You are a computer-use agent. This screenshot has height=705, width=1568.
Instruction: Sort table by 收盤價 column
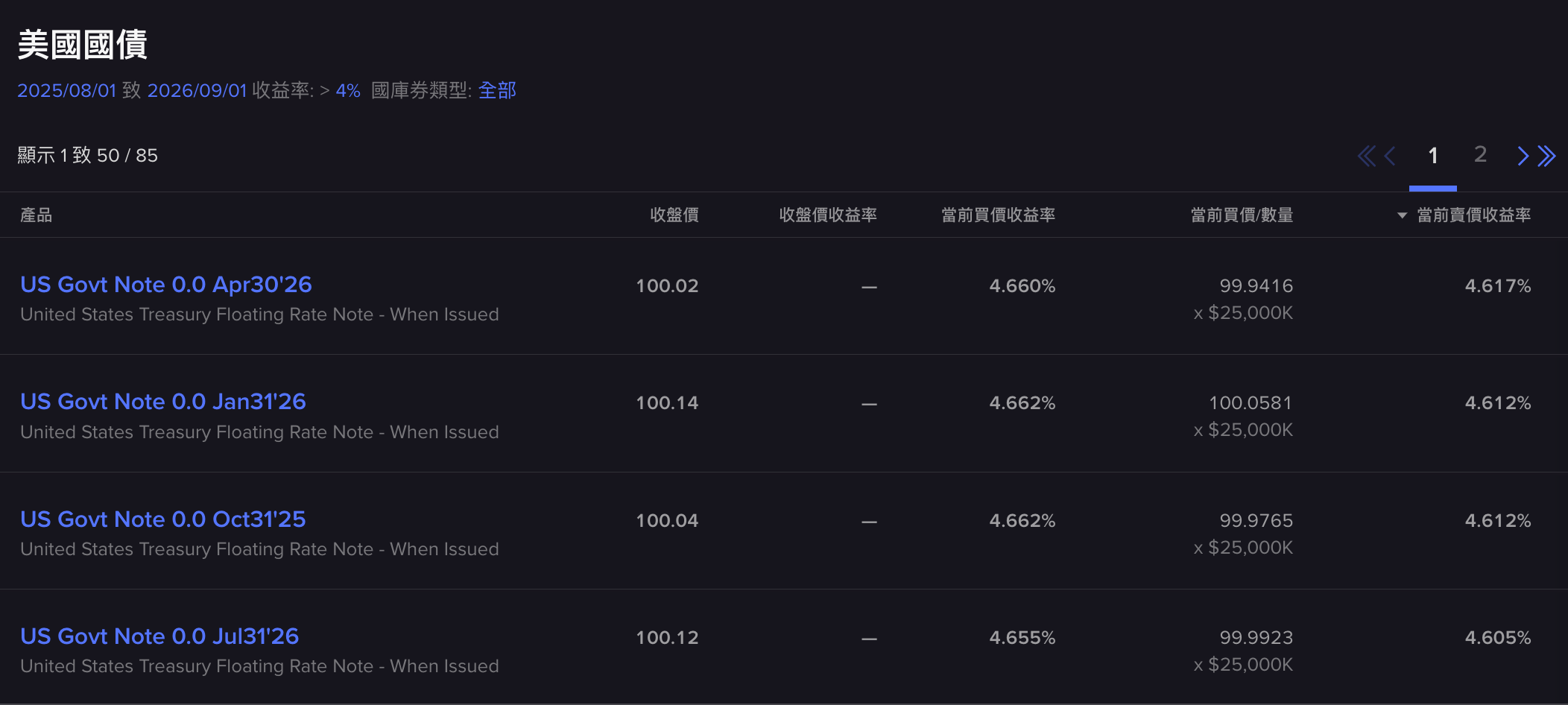(x=673, y=215)
